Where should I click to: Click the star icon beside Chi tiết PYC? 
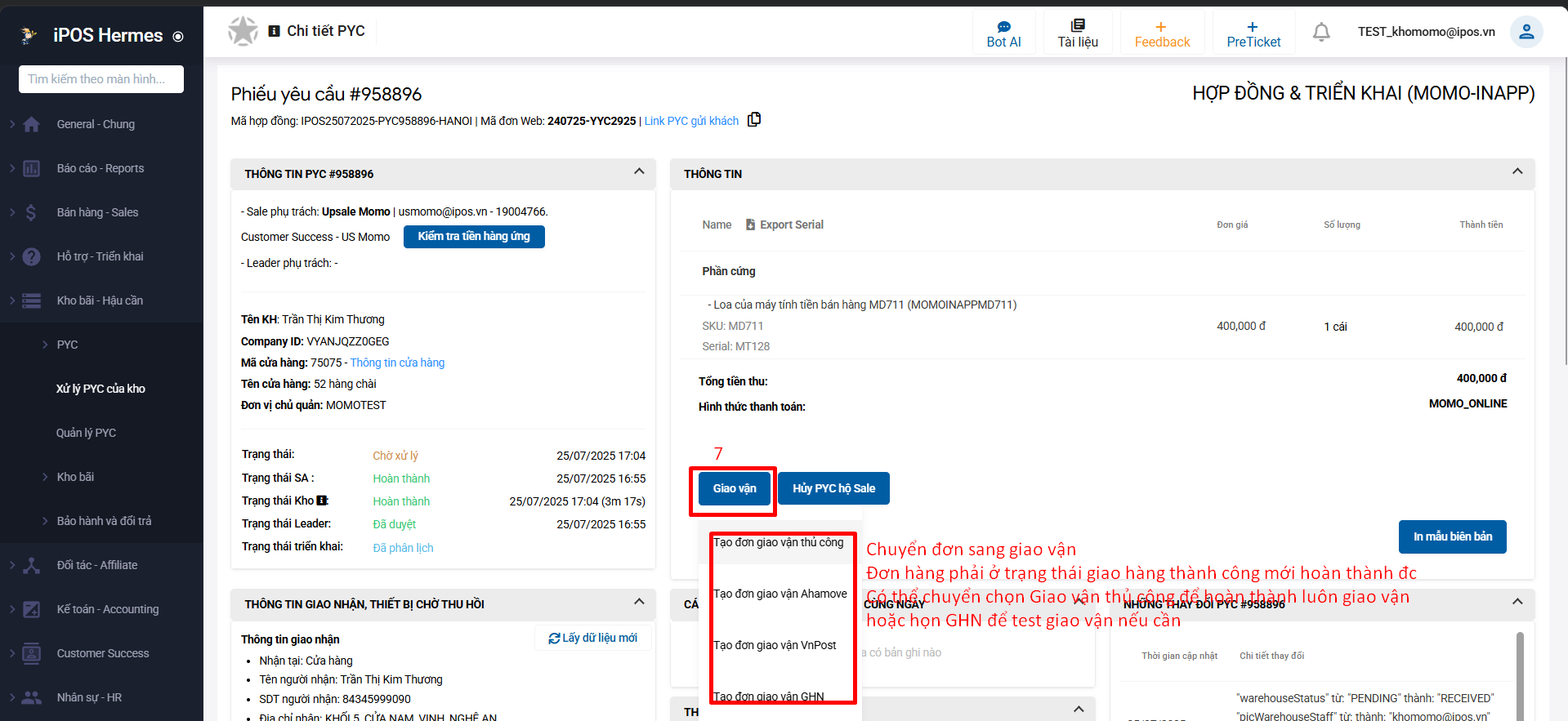tap(243, 31)
